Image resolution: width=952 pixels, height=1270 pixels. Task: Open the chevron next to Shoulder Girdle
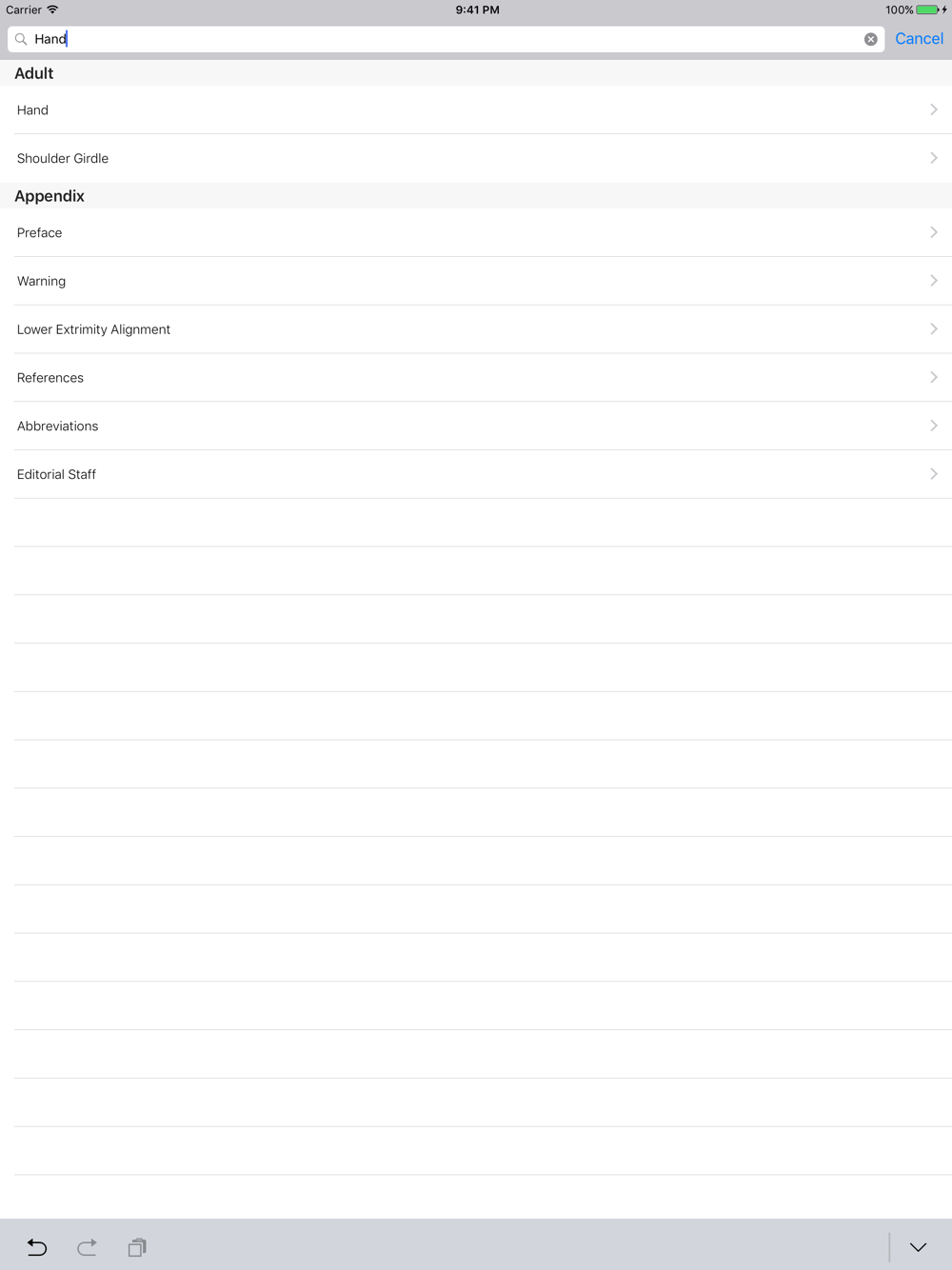pos(934,158)
